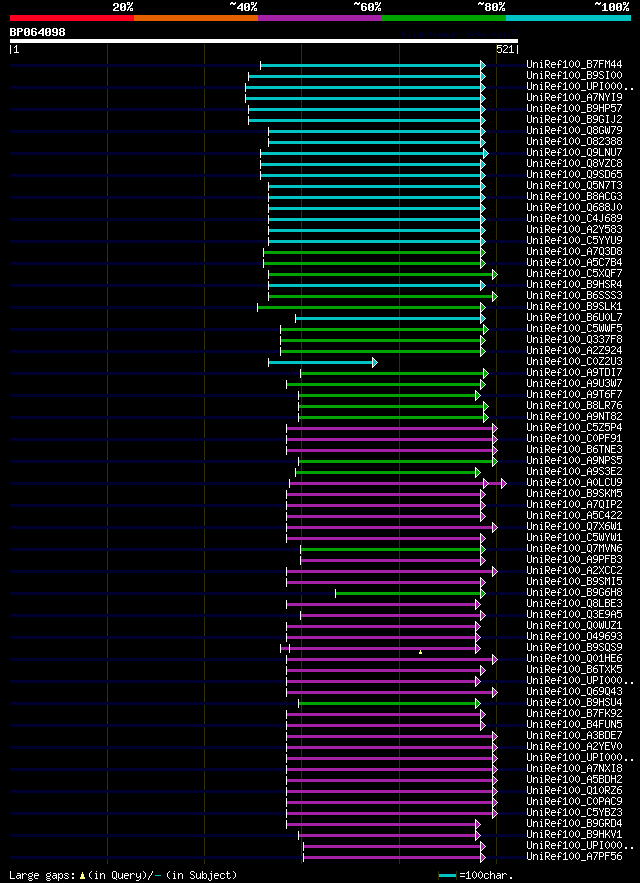The height and width of the screenshot is (883, 640).
Task: Select the UniRef100_A7Q3D8 label
Action: (x=574, y=251)
